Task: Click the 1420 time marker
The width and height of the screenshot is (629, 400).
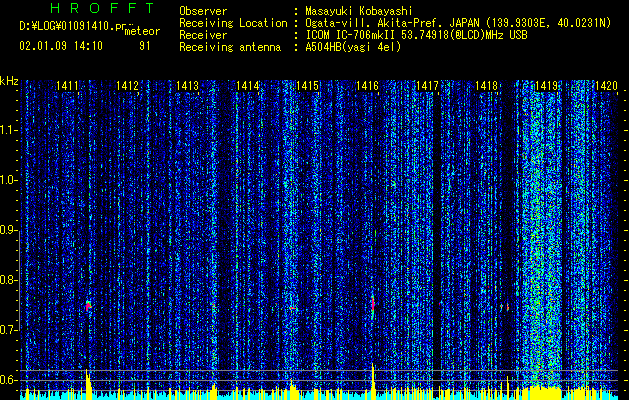Action: (606, 85)
